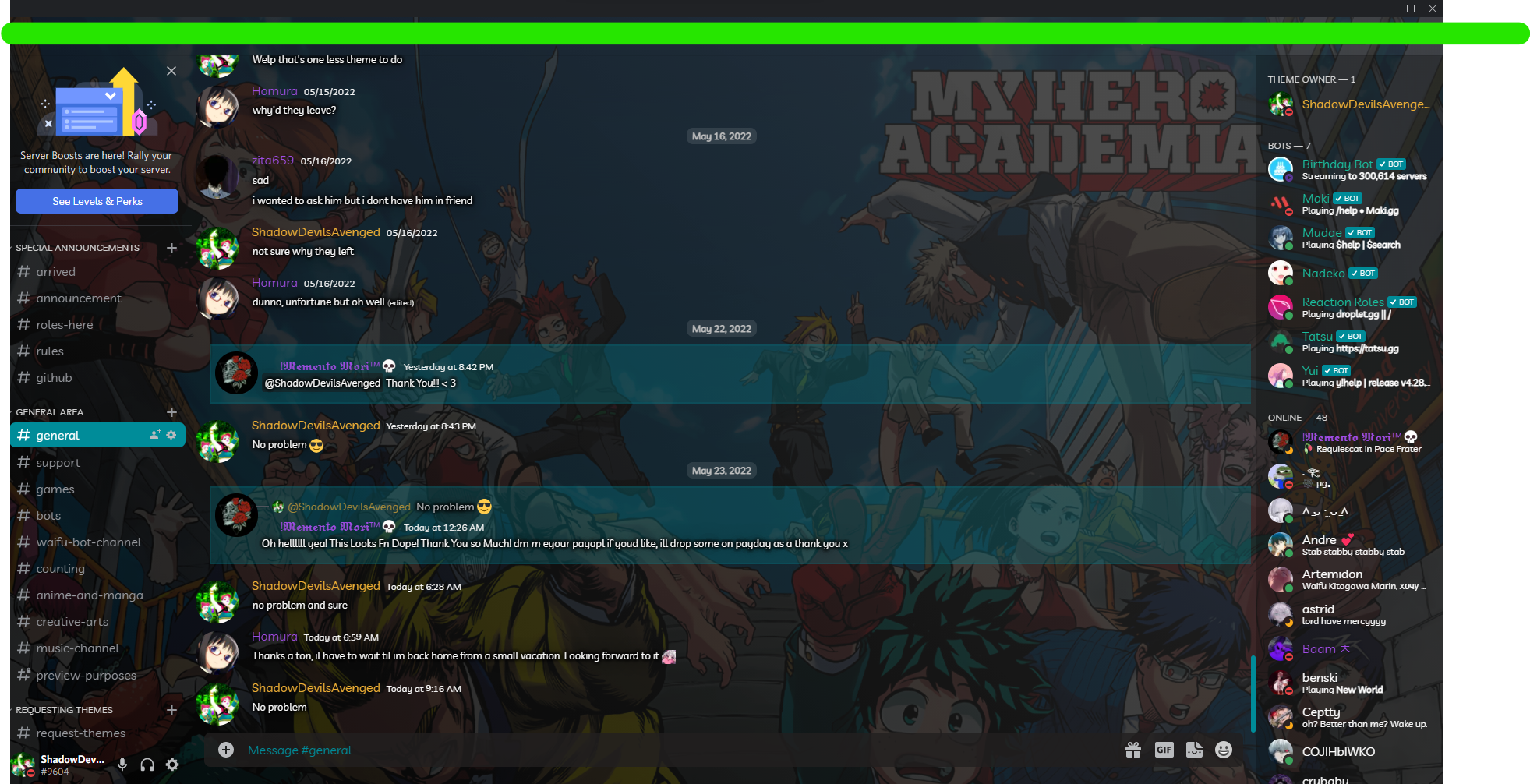
Task: Collapse the Requesting Themes category
Action: click(x=64, y=710)
